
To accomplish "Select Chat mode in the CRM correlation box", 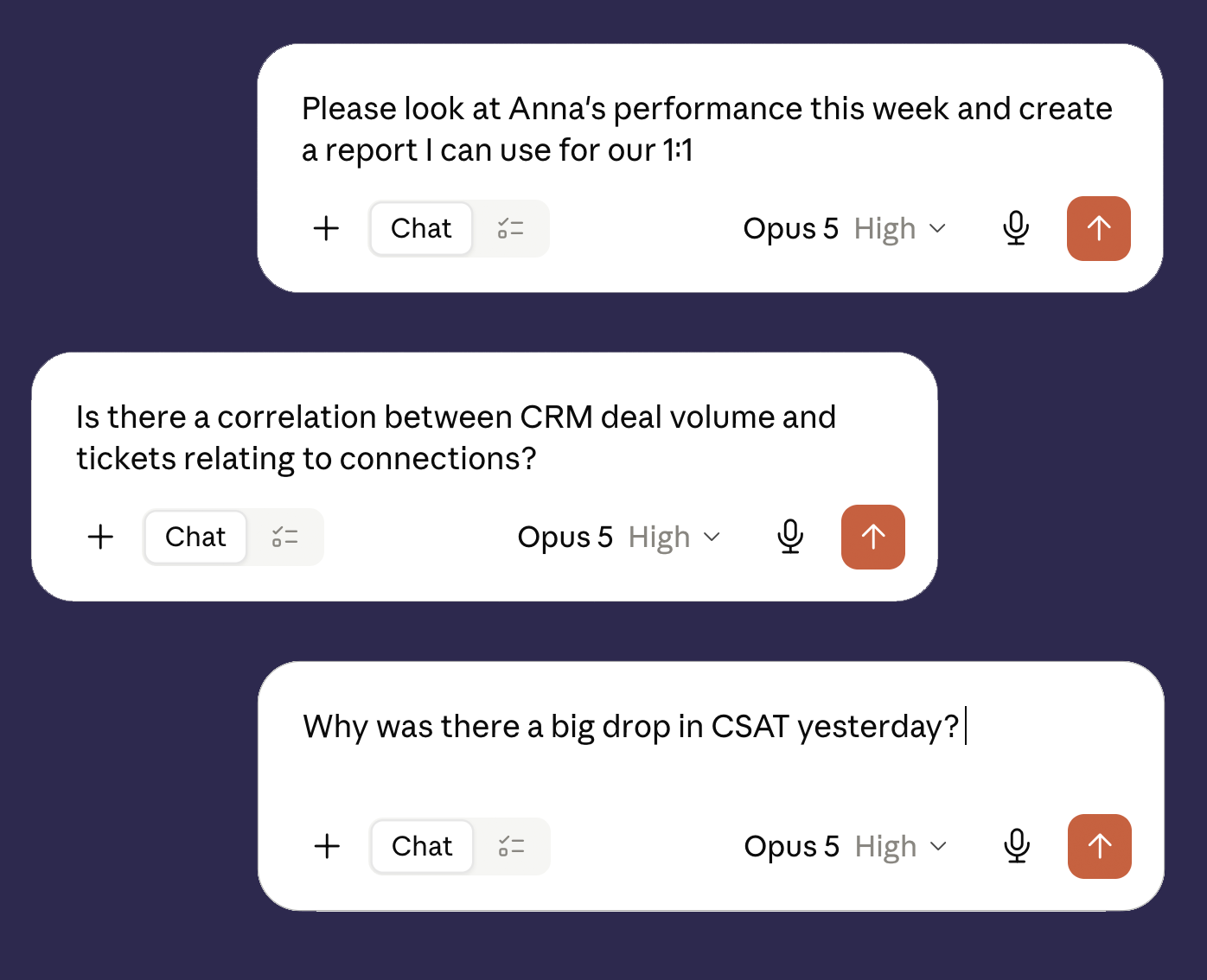I will click(x=195, y=538).
